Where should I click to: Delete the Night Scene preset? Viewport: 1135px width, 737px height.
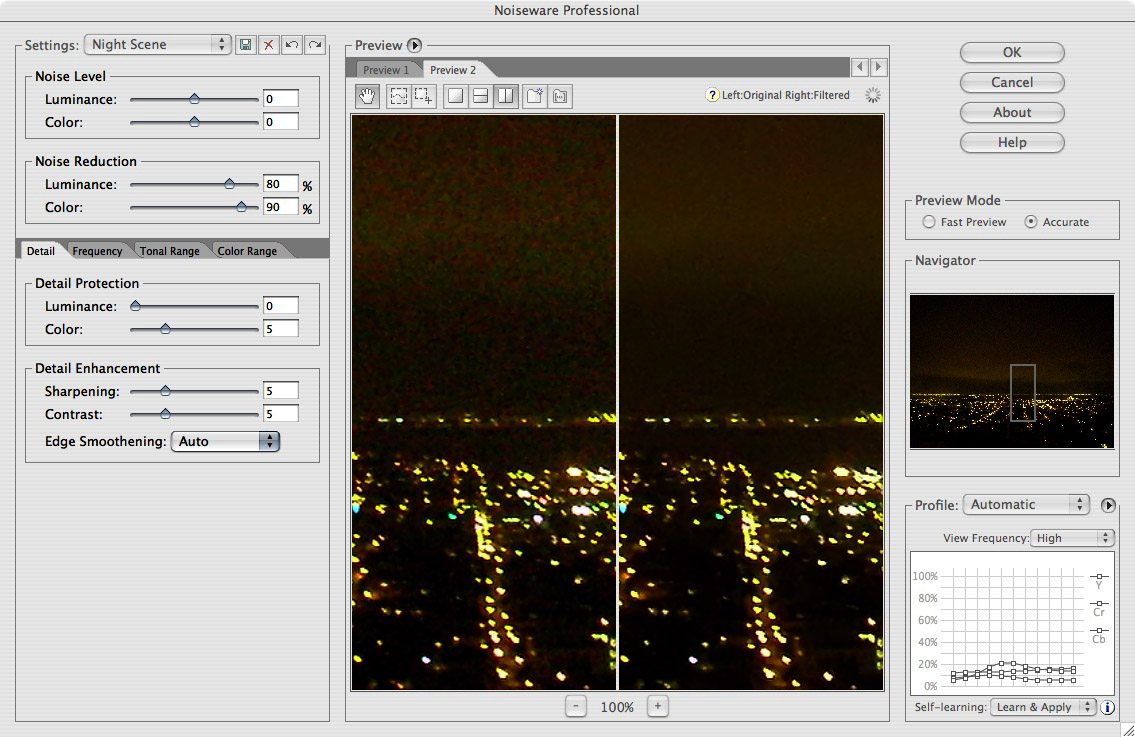coord(269,45)
